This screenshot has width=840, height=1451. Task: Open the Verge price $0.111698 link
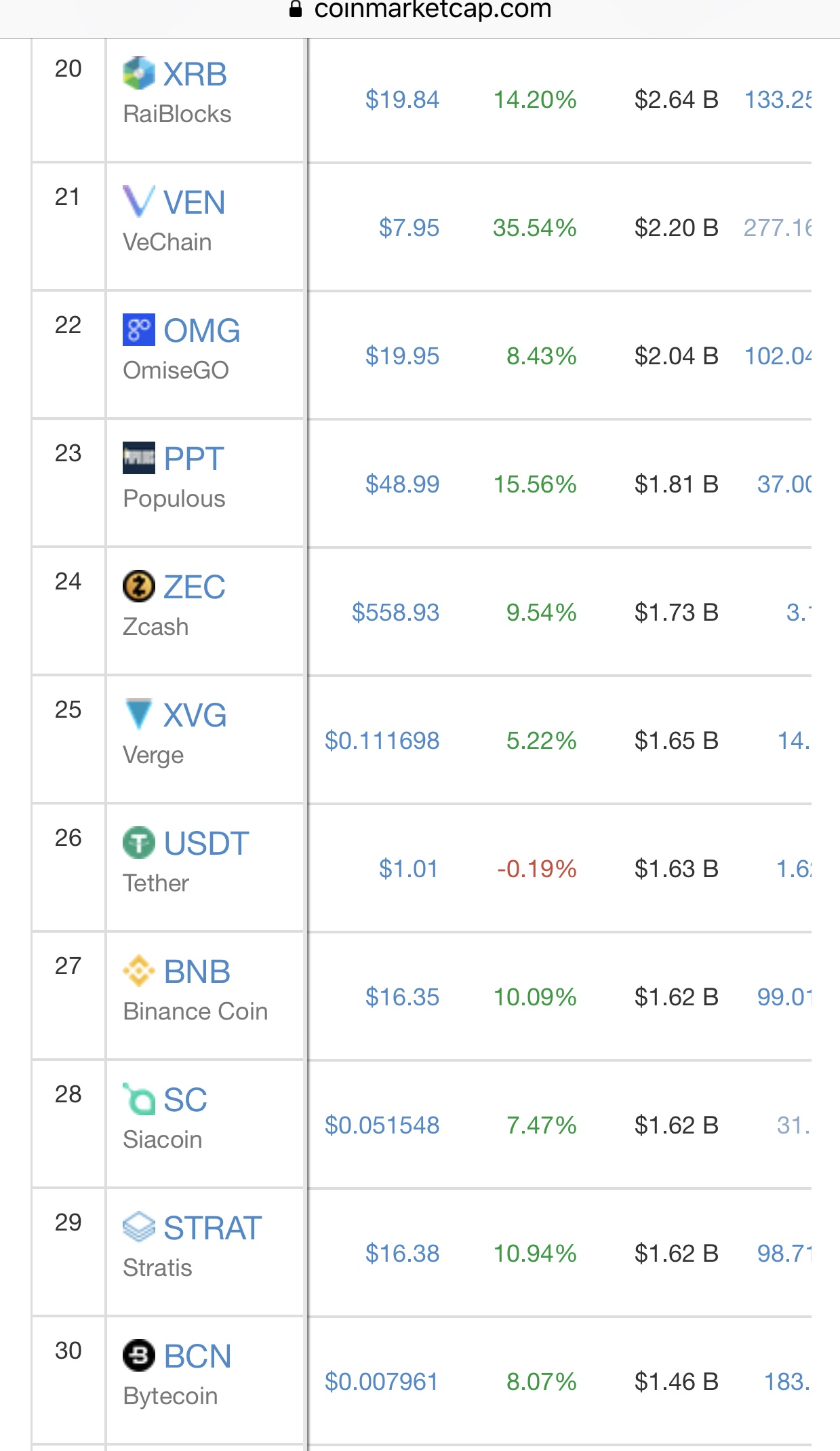coord(382,741)
